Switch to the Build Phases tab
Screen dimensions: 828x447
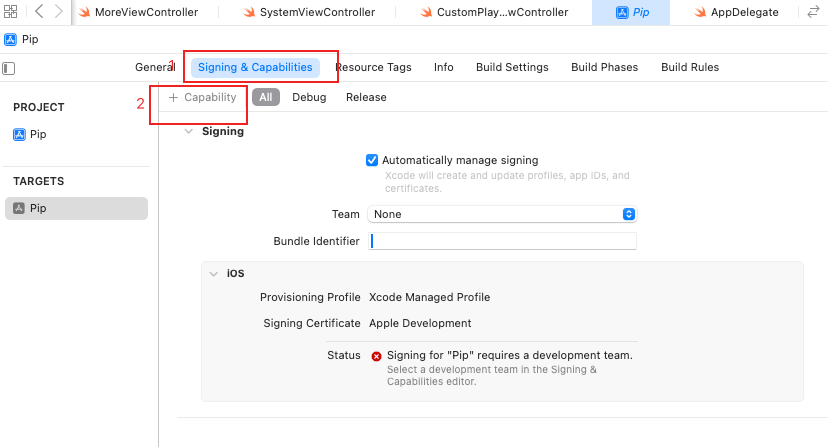pyautogui.click(x=604, y=67)
